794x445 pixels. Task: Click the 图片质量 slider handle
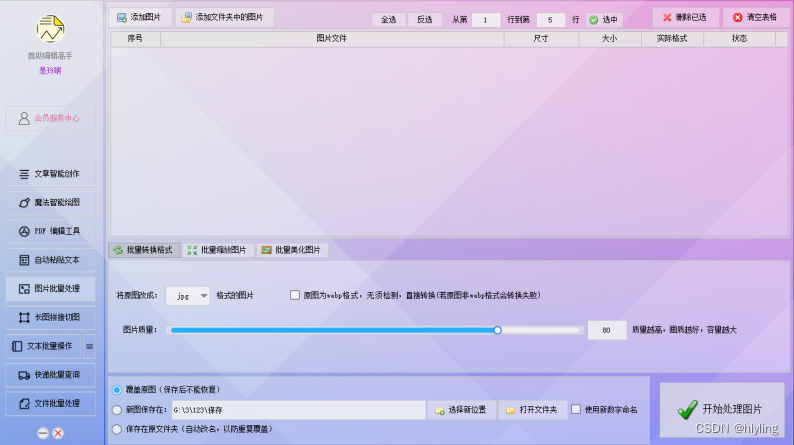click(498, 330)
